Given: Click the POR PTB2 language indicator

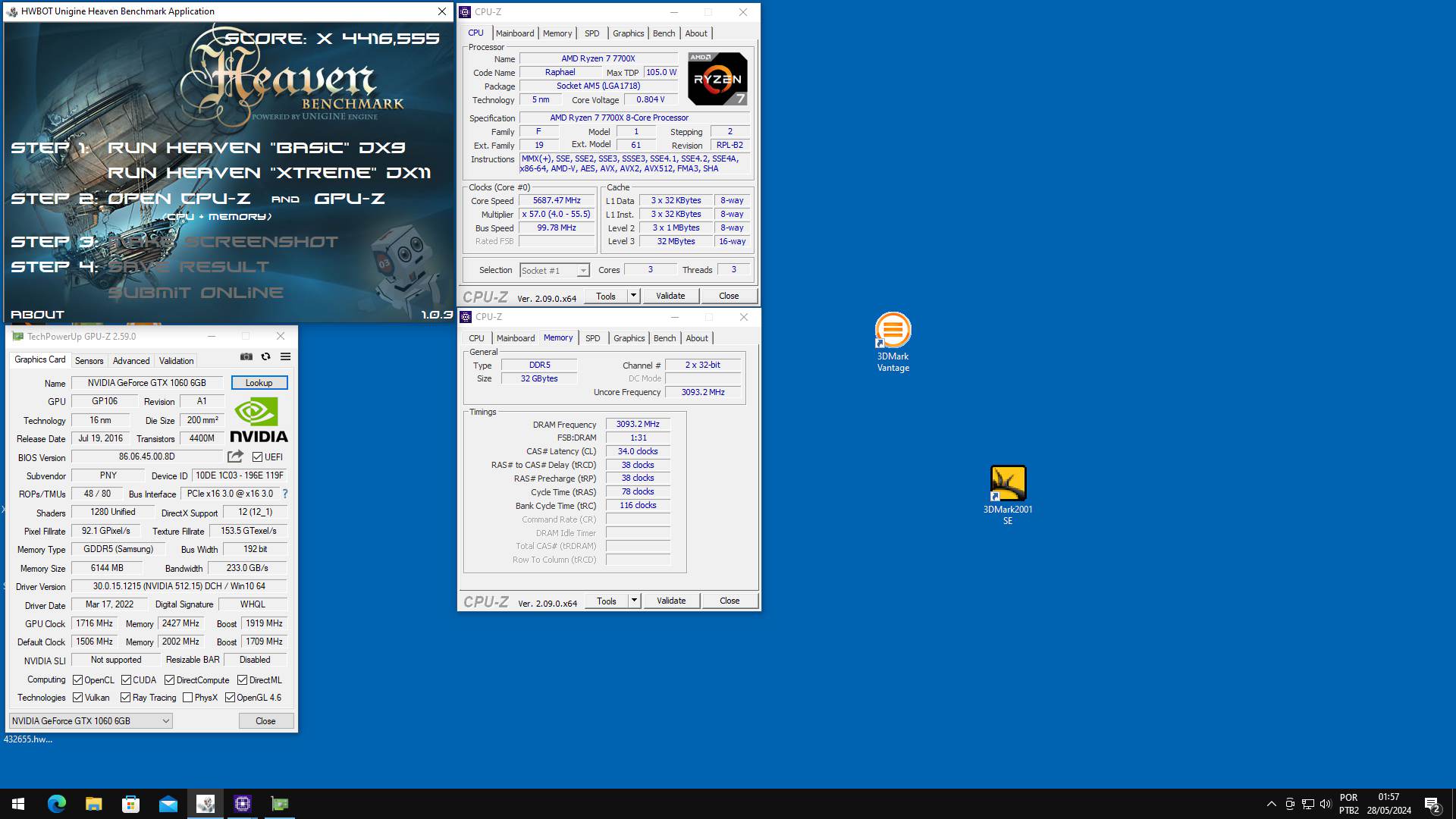Looking at the screenshot, I should click(x=1349, y=804).
